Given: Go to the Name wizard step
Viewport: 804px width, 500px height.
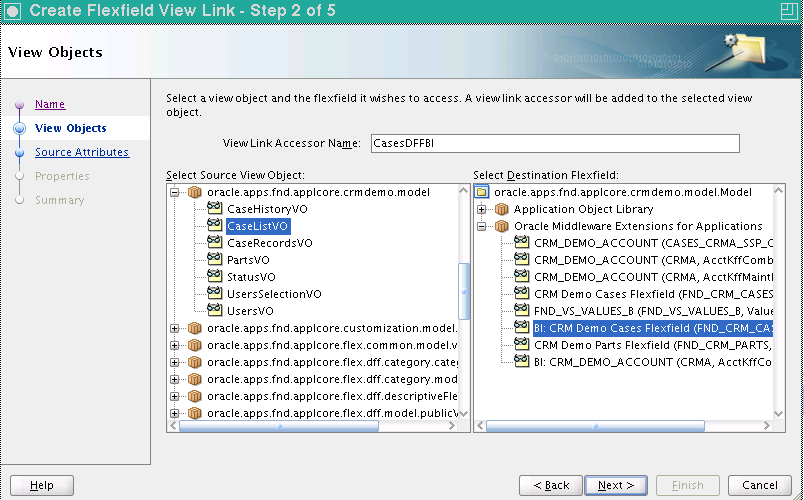Looking at the screenshot, I should pos(50,104).
